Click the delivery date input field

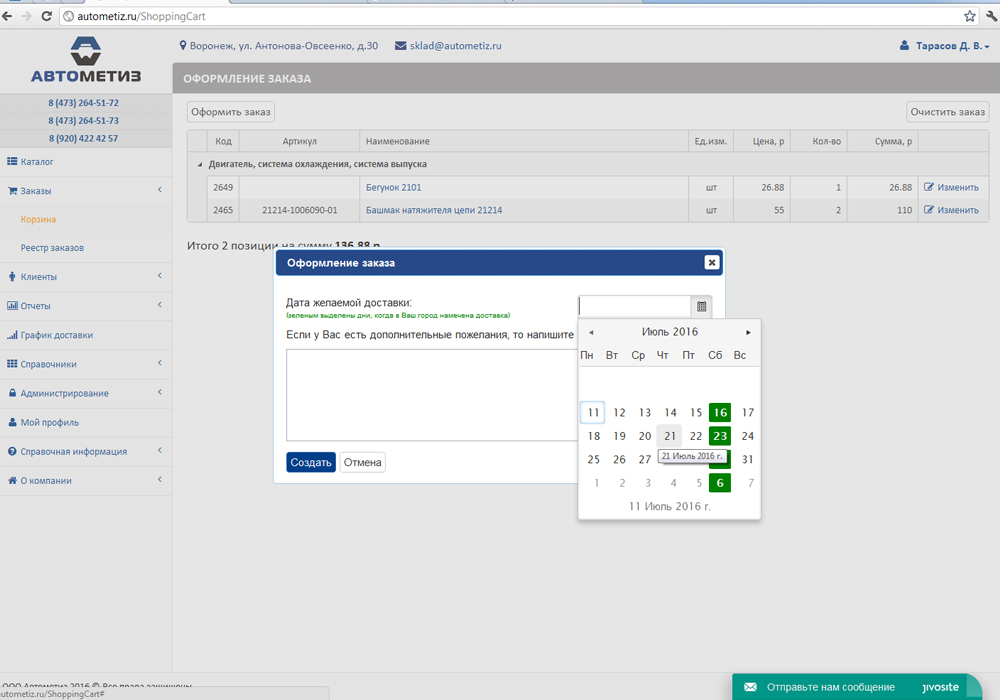click(634, 306)
